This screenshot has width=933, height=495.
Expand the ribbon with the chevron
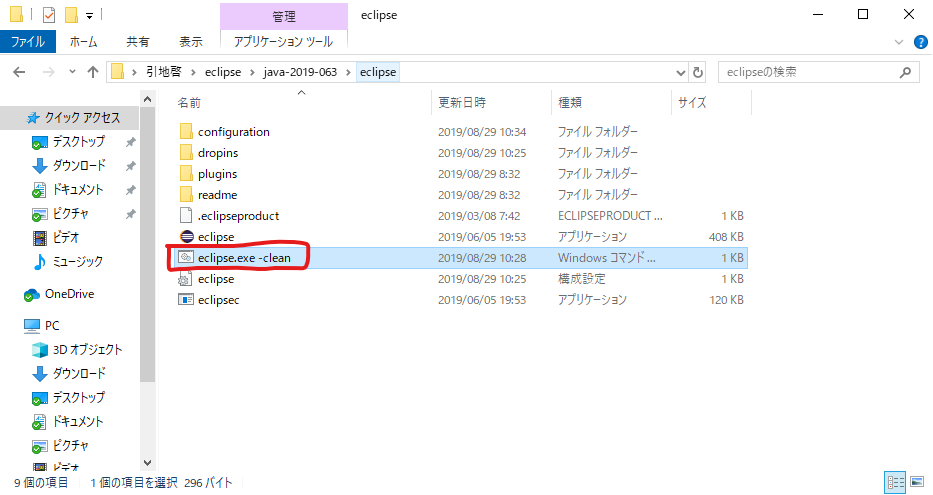[x=898, y=42]
